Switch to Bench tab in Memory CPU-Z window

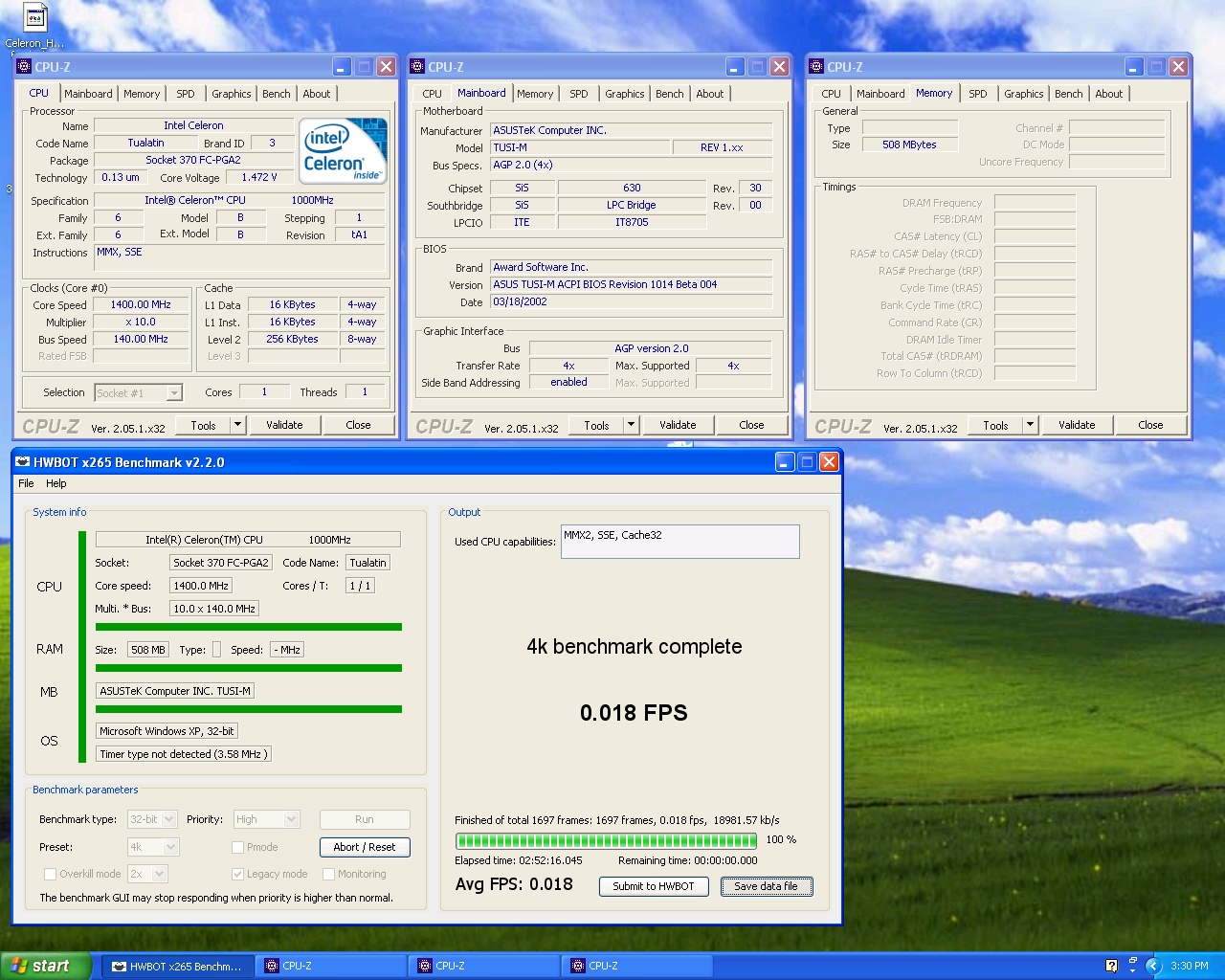point(1069,94)
